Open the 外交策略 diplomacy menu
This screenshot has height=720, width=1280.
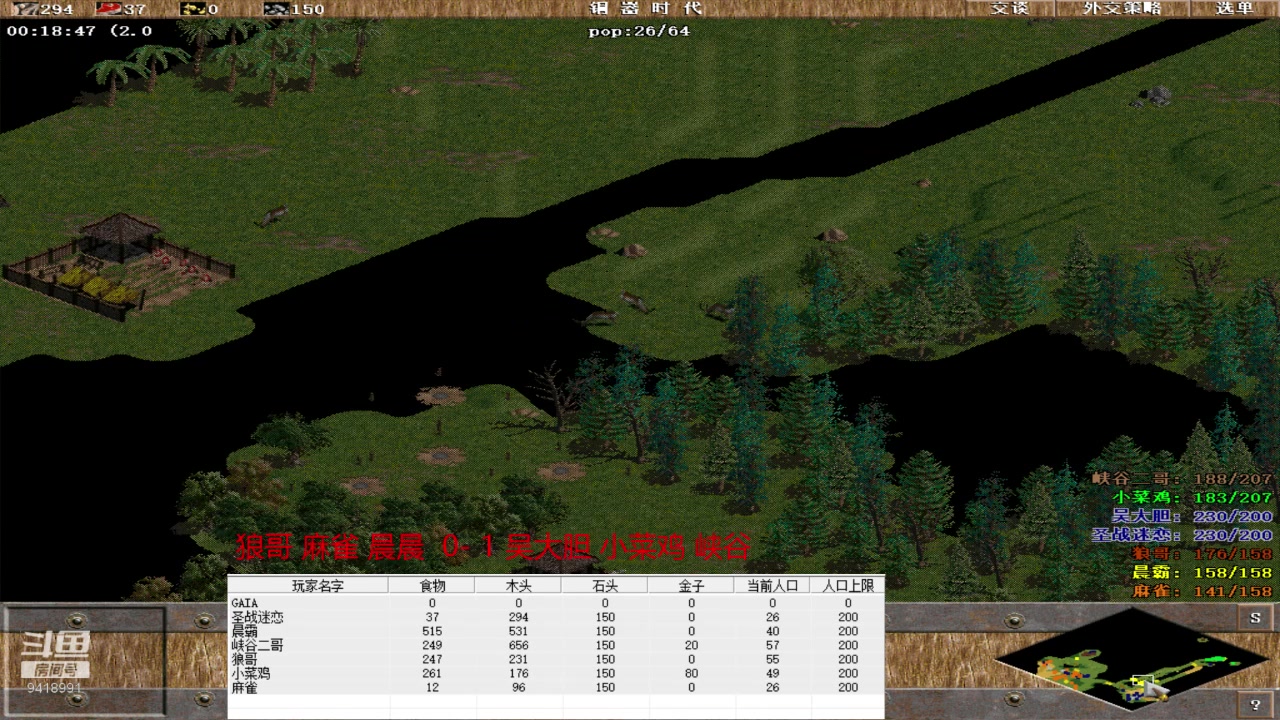tap(1123, 8)
